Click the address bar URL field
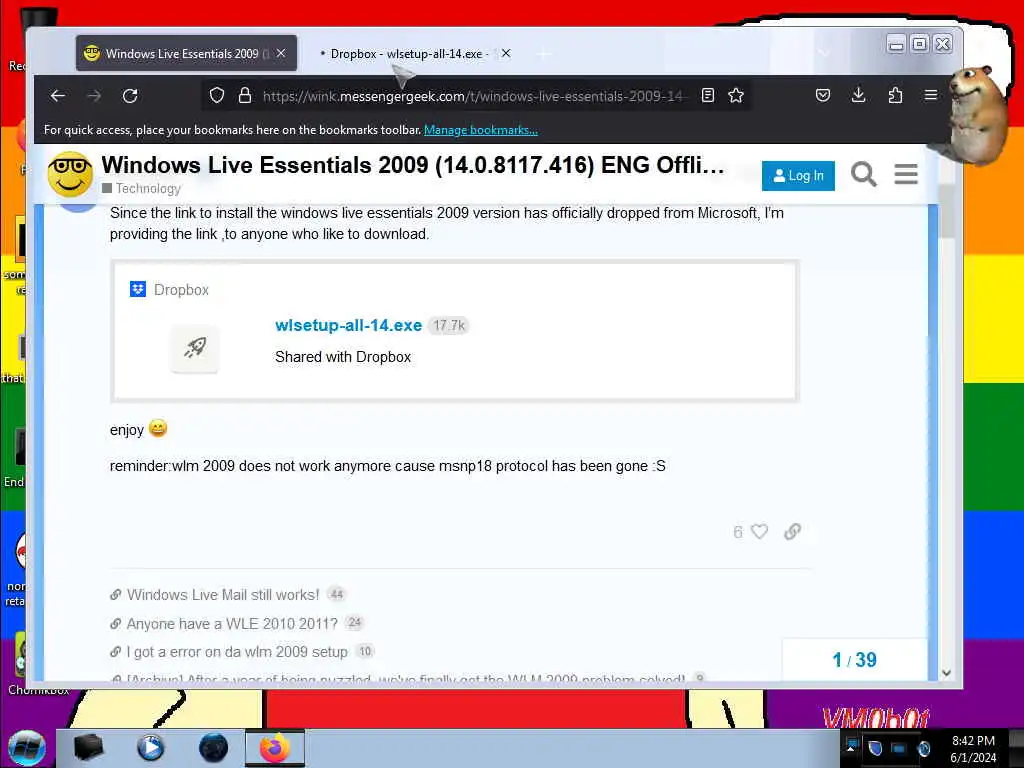This screenshot has width=1024, height=768. point(473,96)
